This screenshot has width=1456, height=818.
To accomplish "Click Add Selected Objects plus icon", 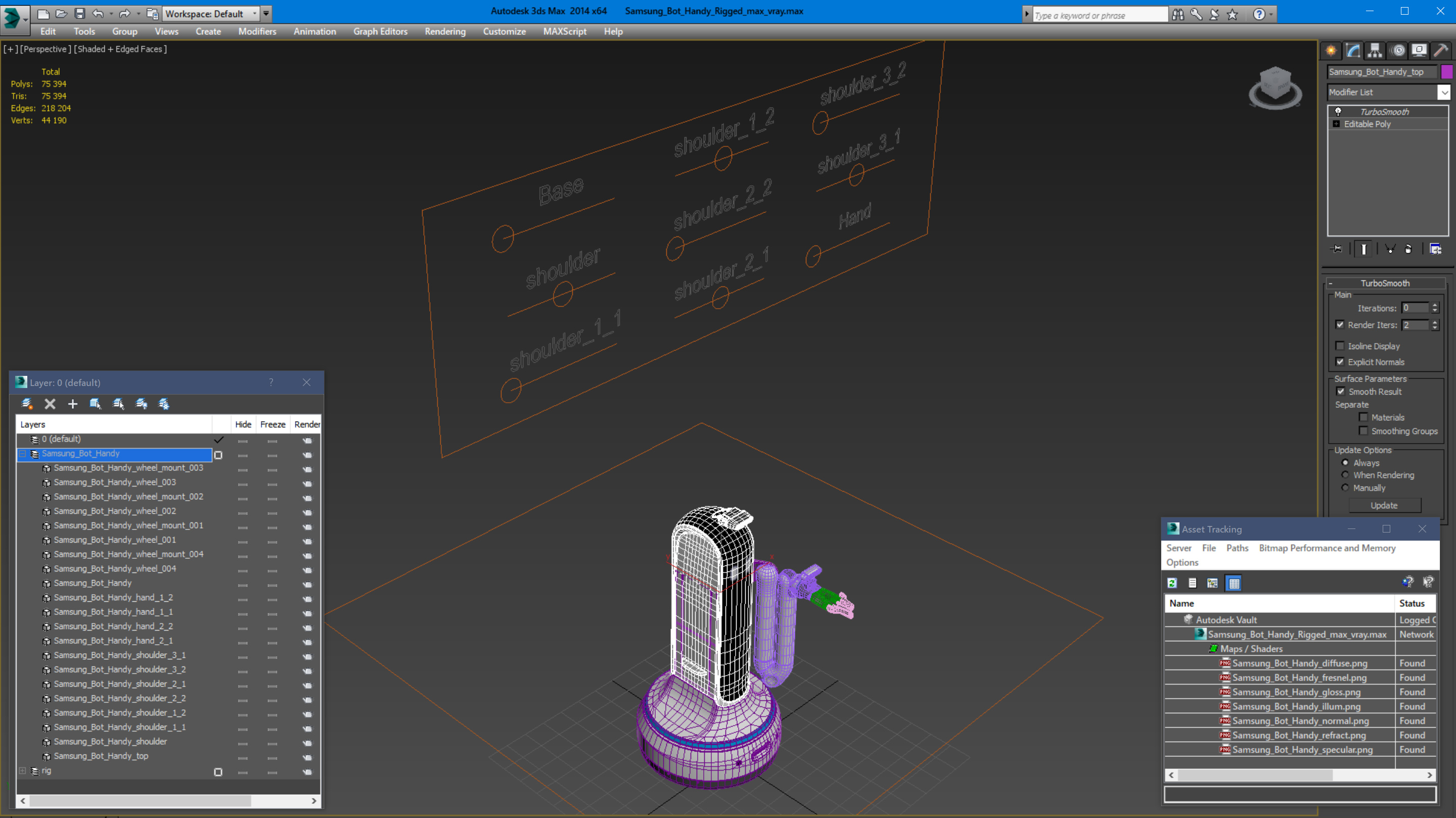I will click(72, 403).
